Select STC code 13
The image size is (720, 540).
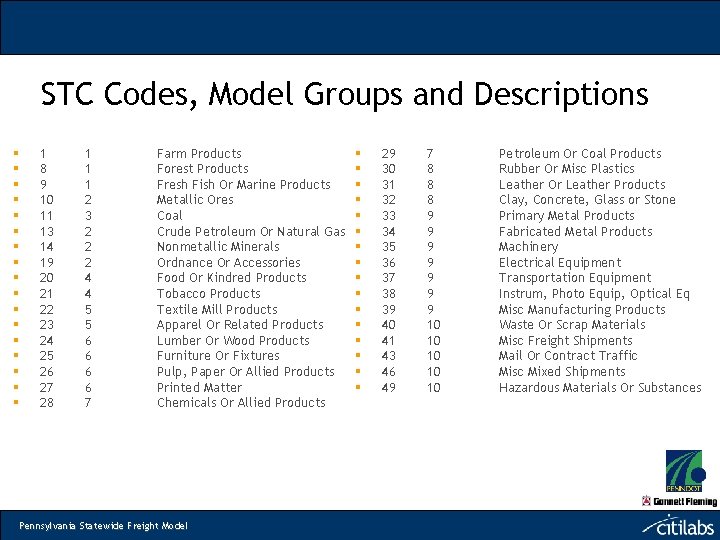(46, 231)
